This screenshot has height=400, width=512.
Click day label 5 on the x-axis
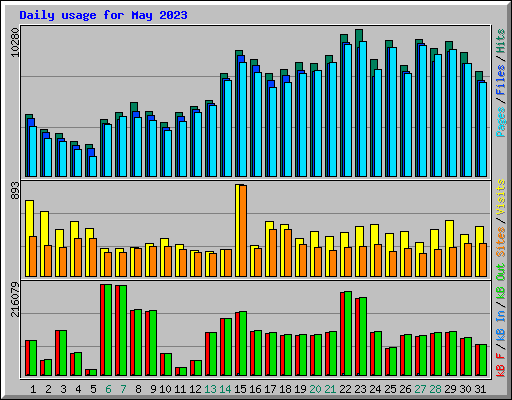pyautogui.click(x=93, y=389)
